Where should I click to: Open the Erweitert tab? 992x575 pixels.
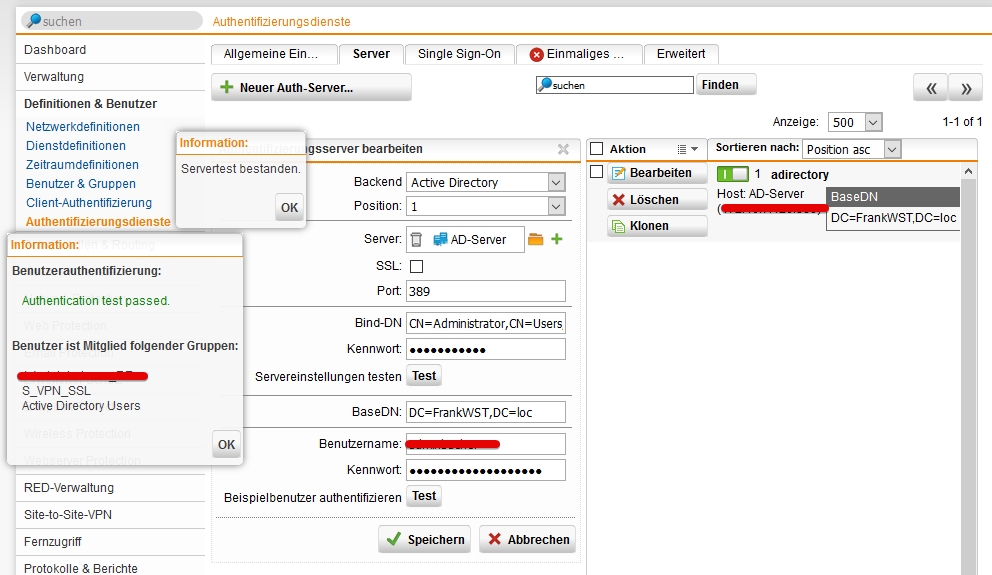[681, 54]
